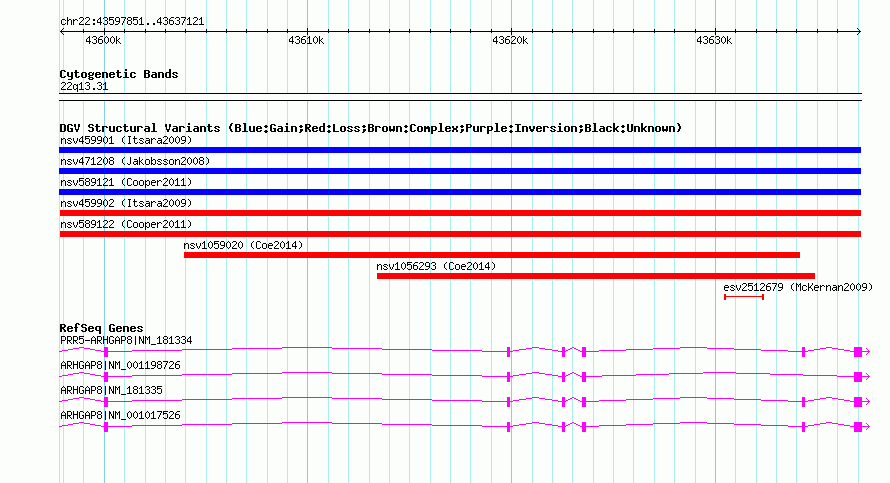
Task: Select the red nsv459902 loss bar
Action: (460, 213)
